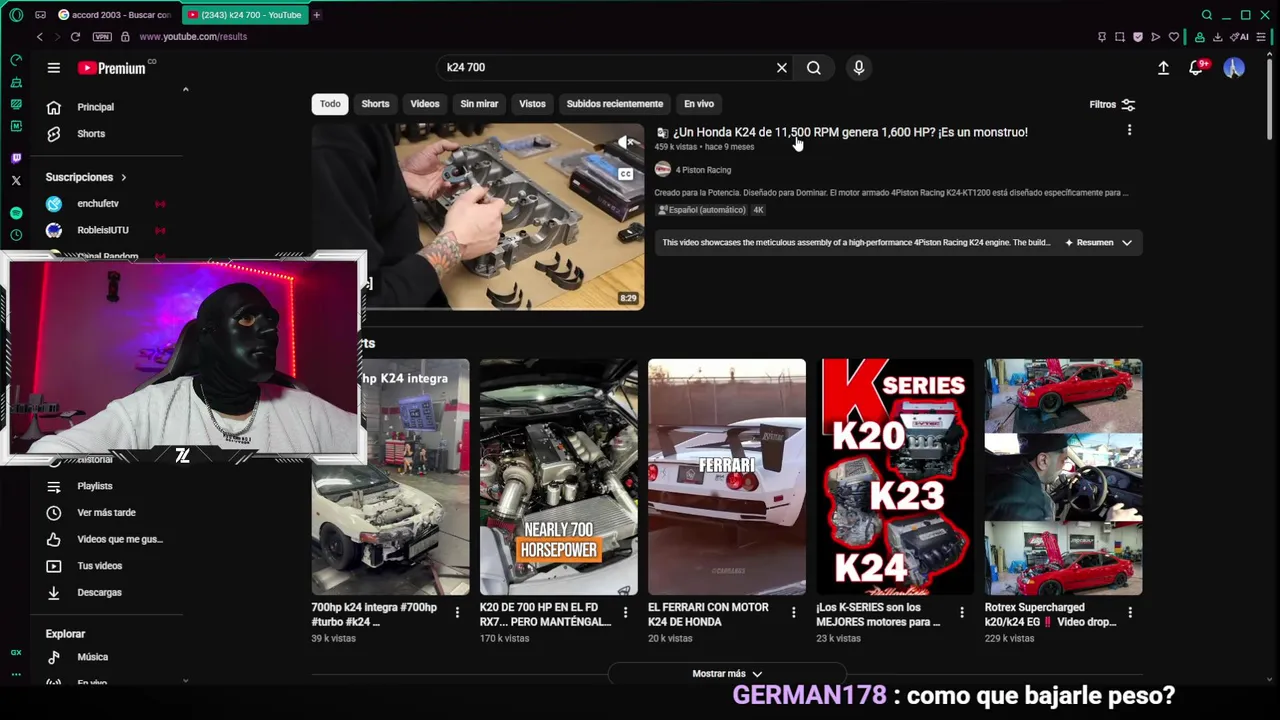Open History clock in Opera sidebar
This screenshot has height=720, width=1280.
[x=16, y=235]
